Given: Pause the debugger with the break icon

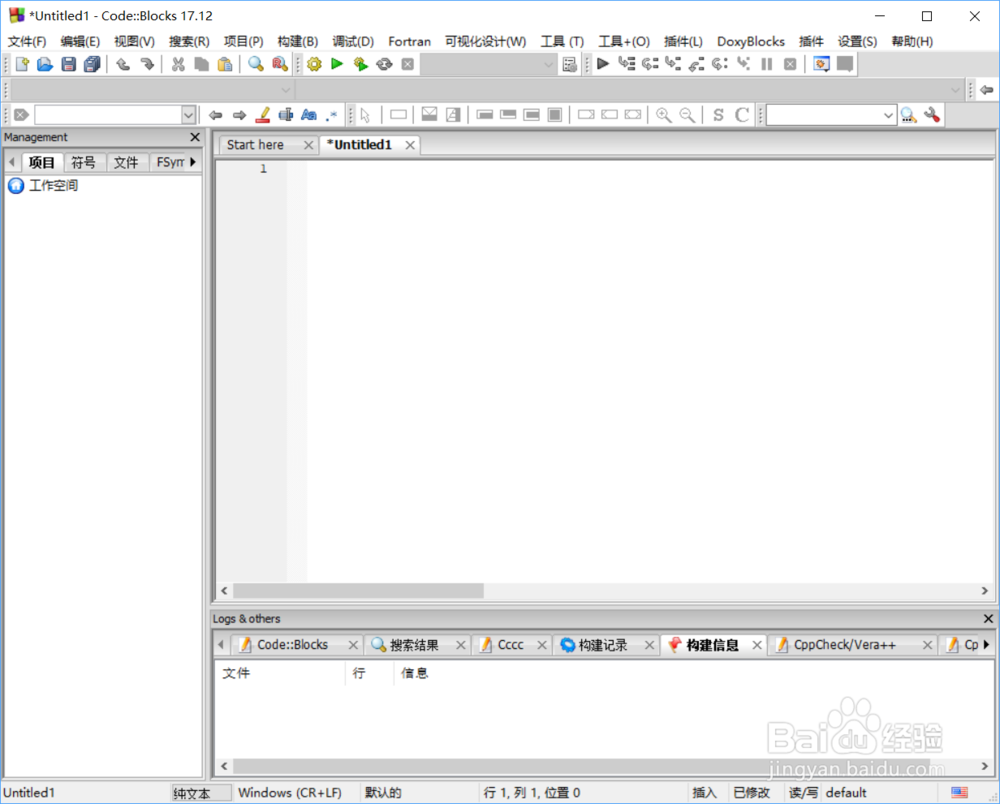Looking at the screenshot, I should coord(767,64).
